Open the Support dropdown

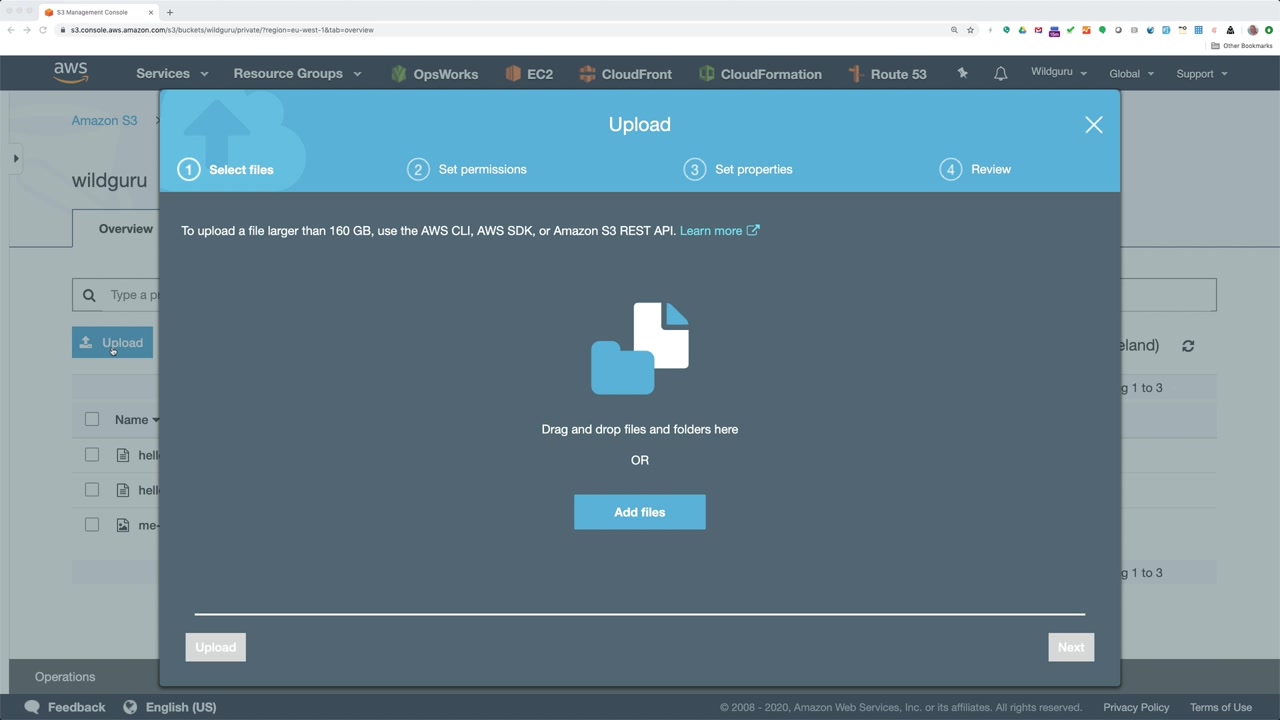(x=1201, y=74)
